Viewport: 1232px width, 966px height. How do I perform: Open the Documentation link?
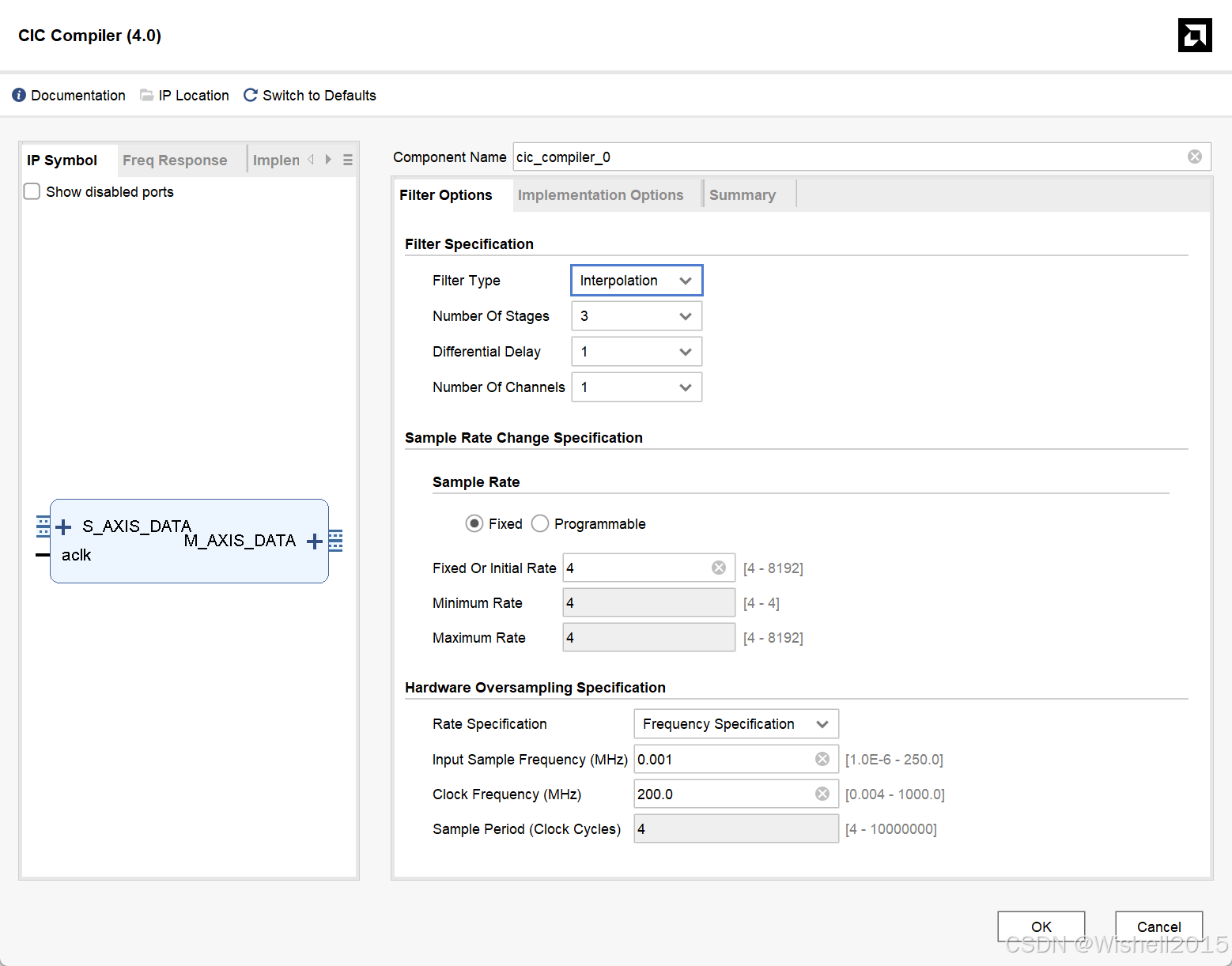click(78, 95)
